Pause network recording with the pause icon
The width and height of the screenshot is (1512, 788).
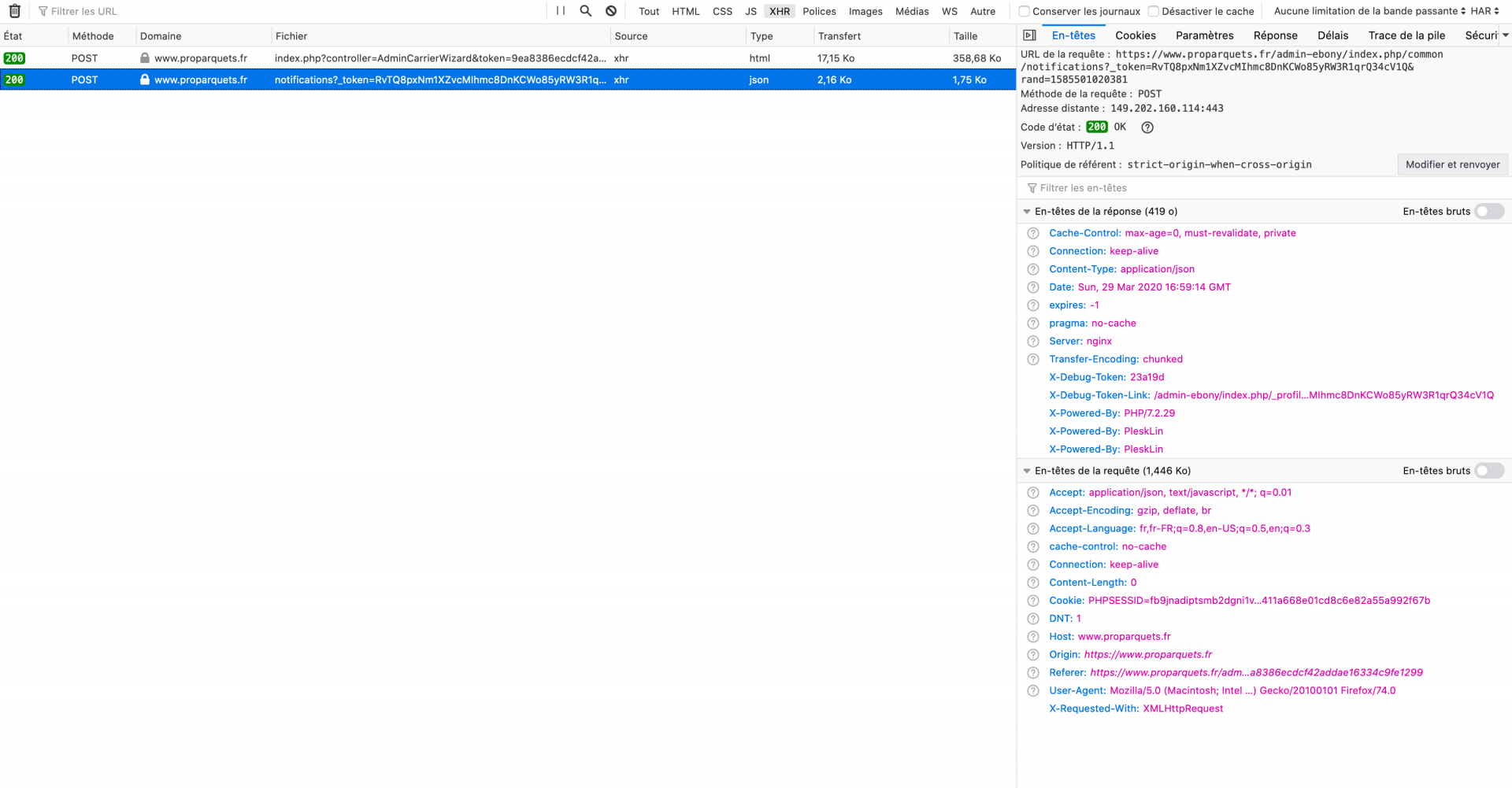pyautogui.click(x=561, y=11)
